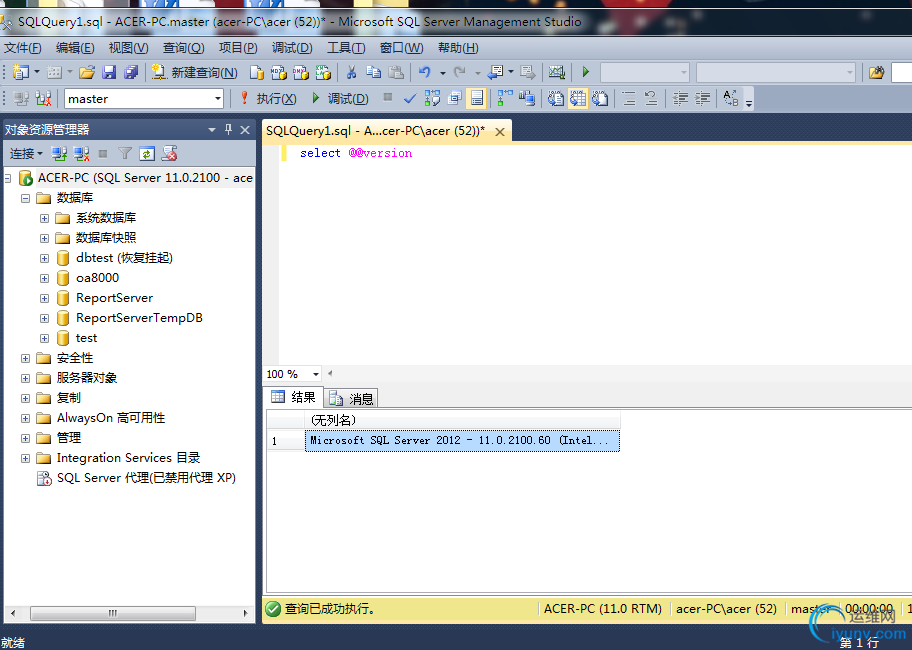The image size is (912, 650).
Task: Open the Activity Monitor icon
Action: pyautogui.click(x=557, y=72)
